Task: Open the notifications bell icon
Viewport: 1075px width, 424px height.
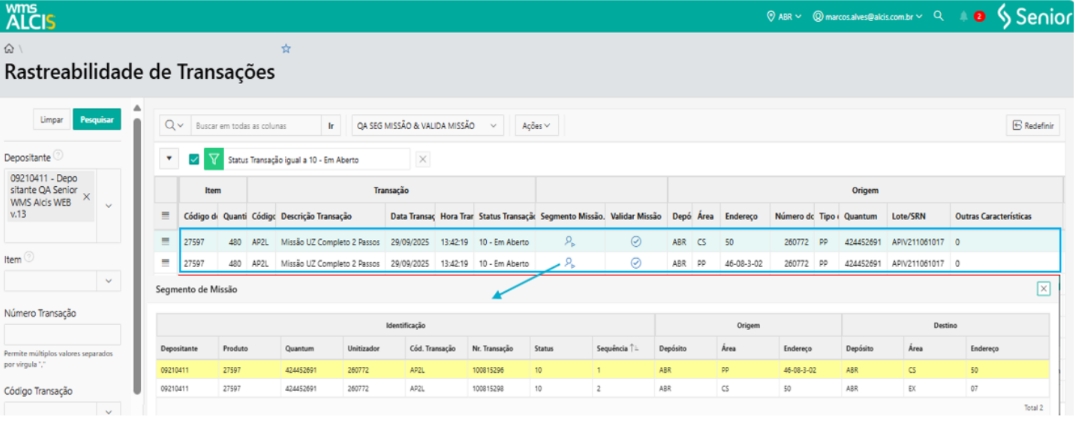Action: click(964, 16)
